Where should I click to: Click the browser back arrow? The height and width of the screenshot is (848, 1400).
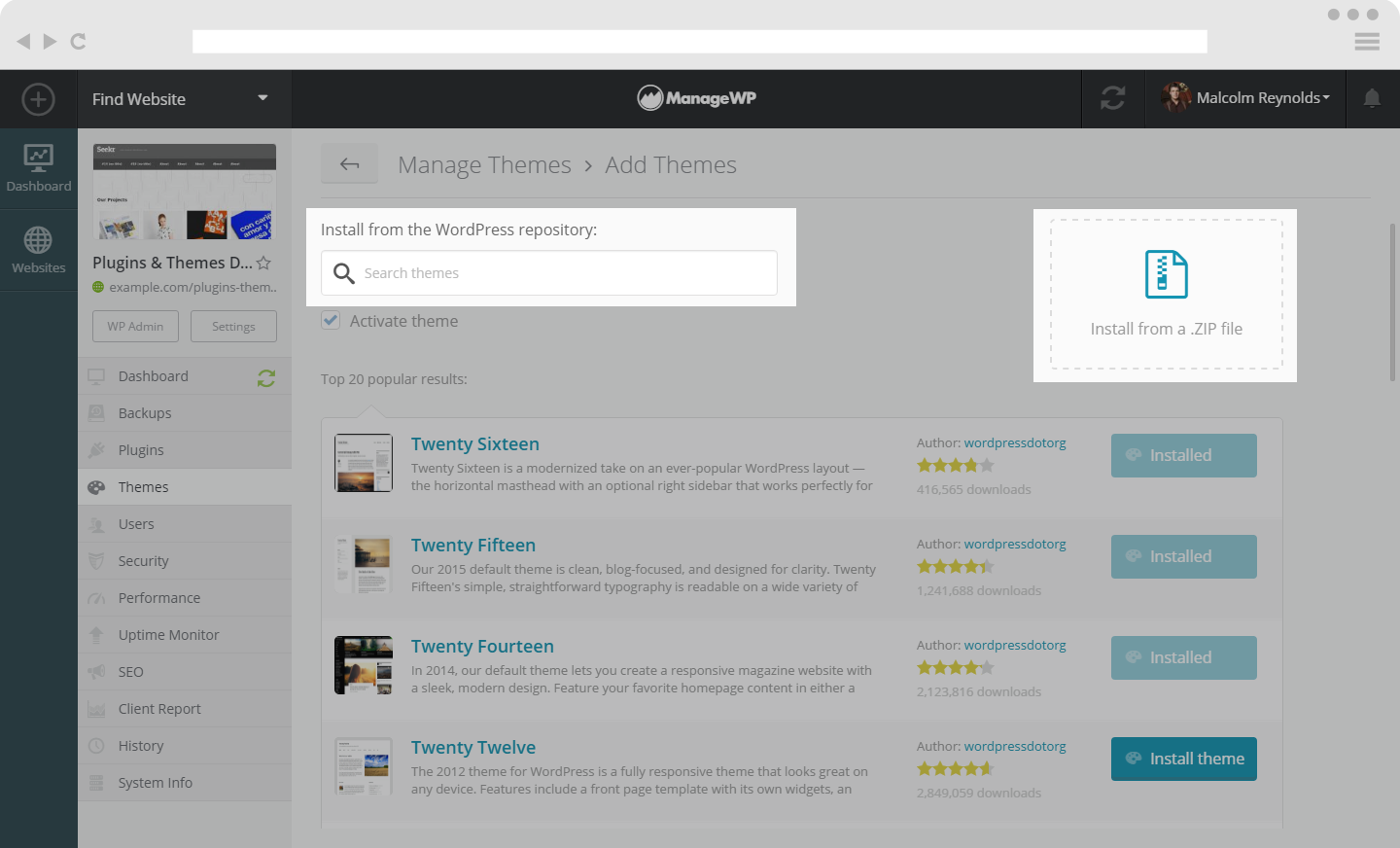pos(23,41)
